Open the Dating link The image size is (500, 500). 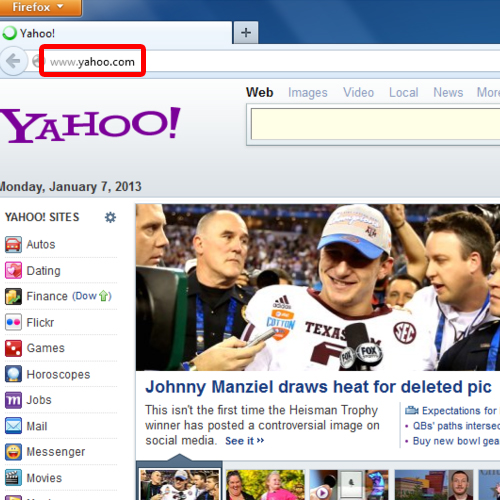tap(43, 271)
